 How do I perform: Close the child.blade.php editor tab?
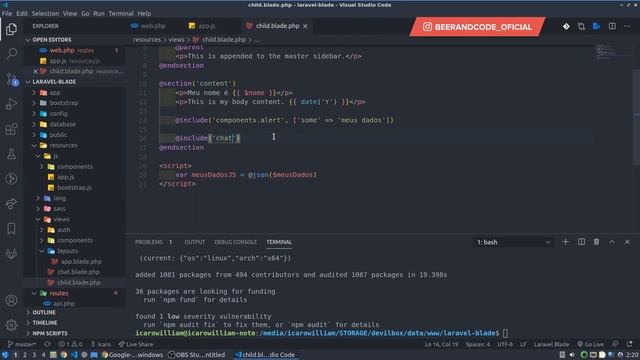point(305,26)
